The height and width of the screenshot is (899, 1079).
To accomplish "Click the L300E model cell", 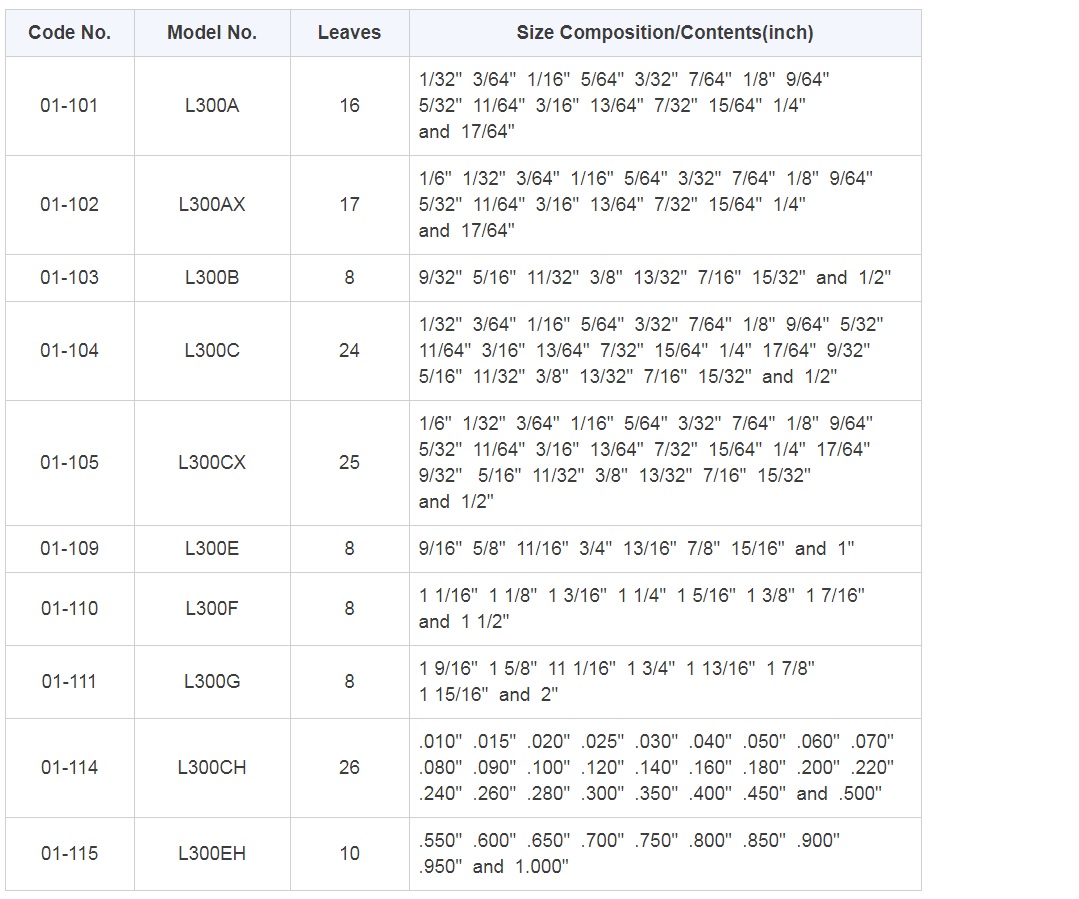I will (212, 548).
